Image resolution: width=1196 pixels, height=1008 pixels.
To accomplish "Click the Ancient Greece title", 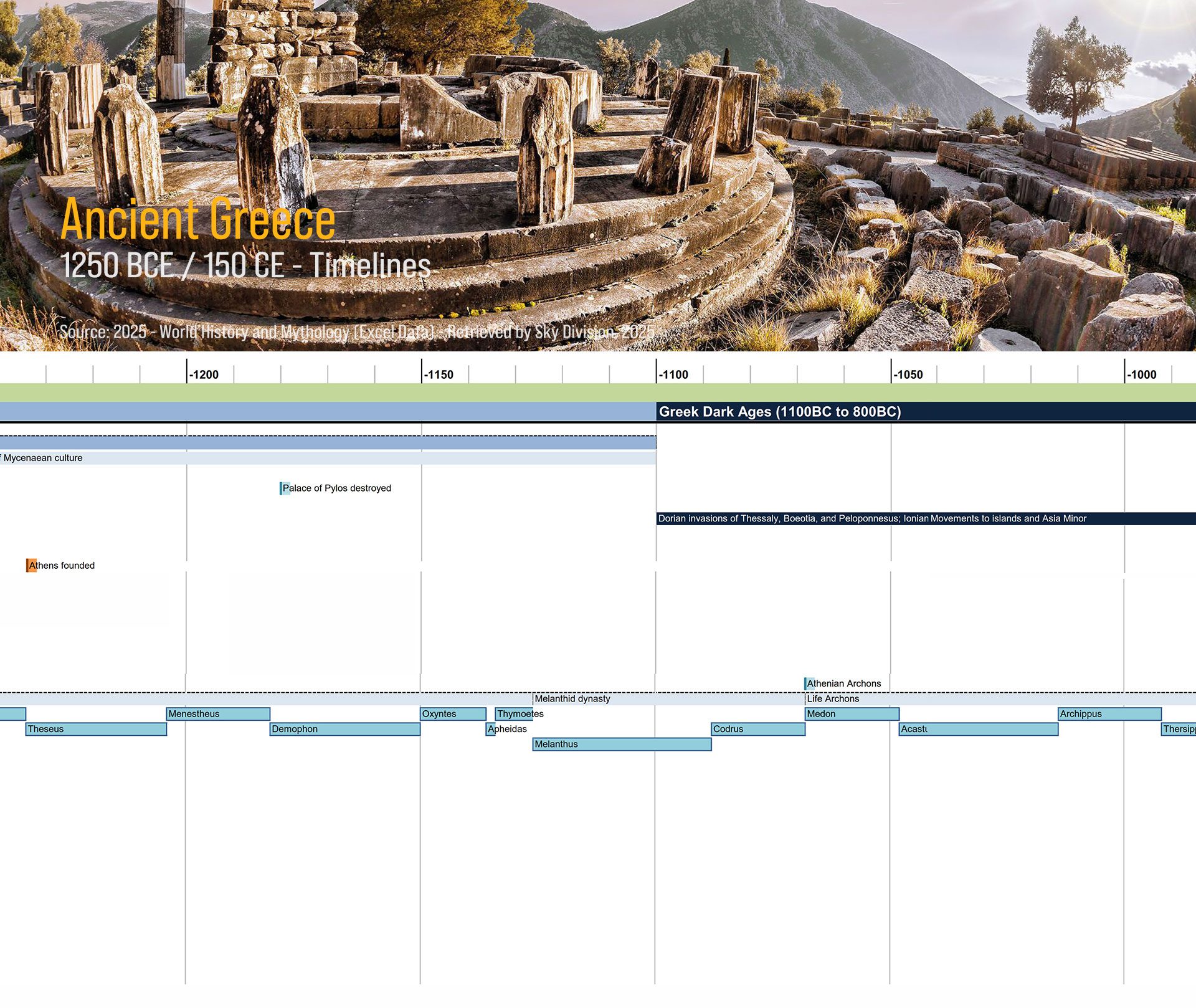I will tap(198, 219).
